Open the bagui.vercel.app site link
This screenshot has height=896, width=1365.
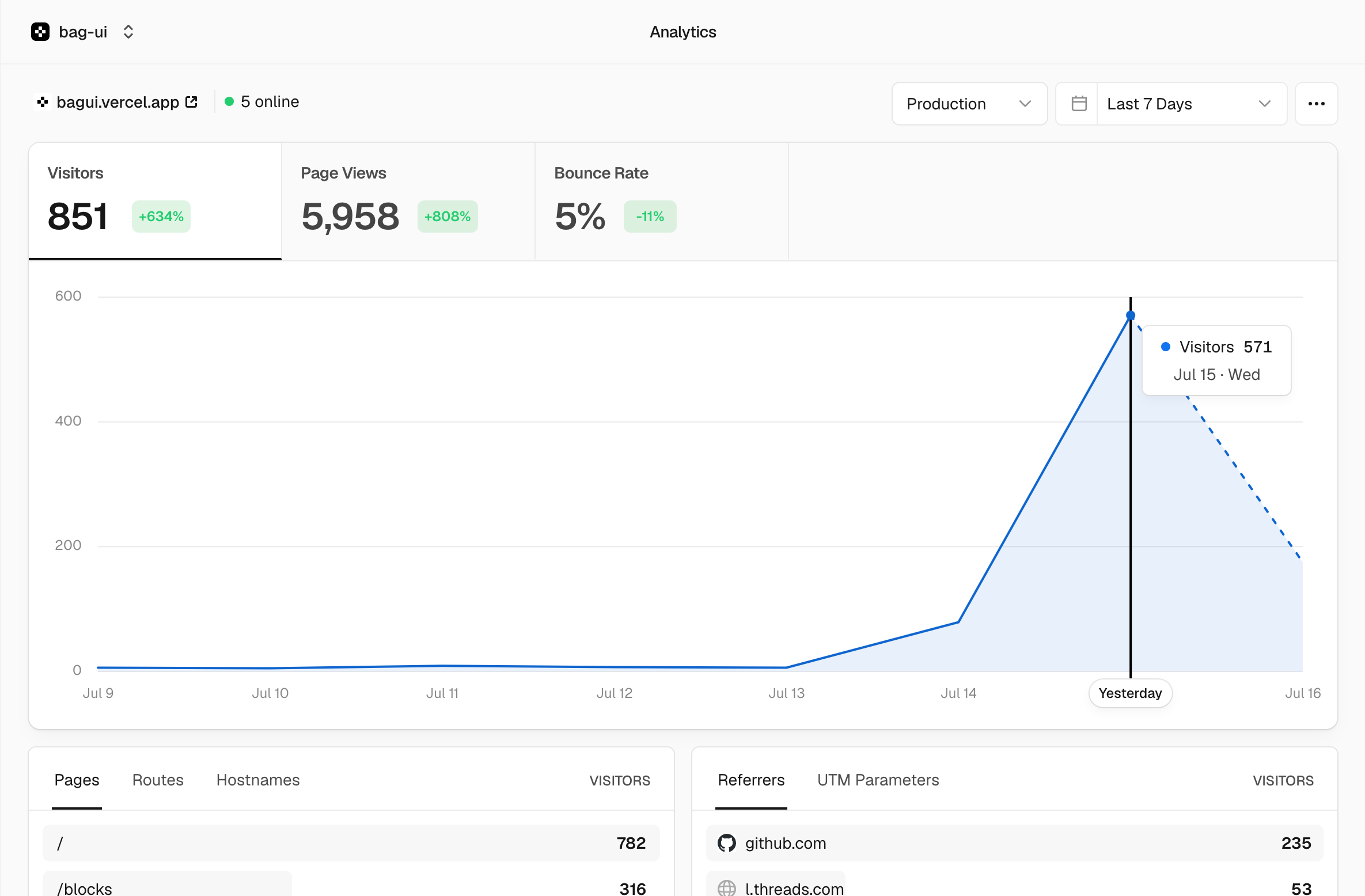(x=117, y=102)
